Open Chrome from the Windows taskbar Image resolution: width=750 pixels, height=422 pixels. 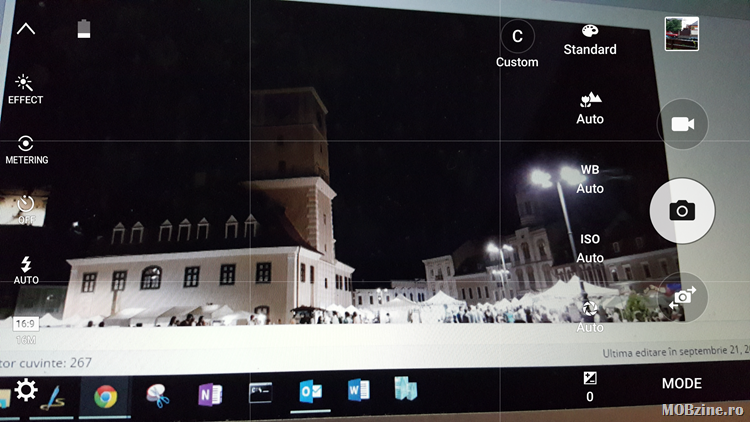105,395
